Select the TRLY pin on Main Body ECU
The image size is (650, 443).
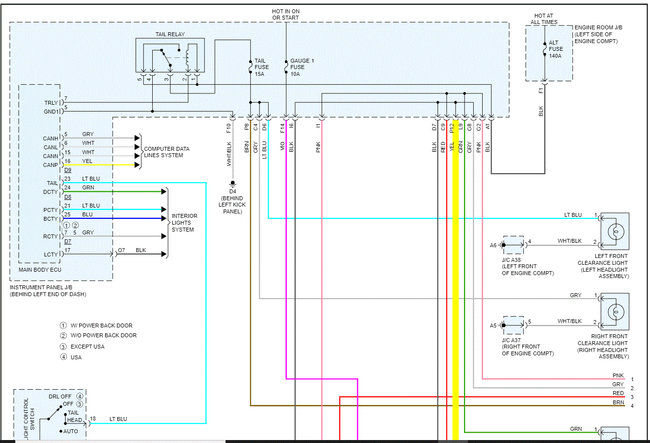51,103
